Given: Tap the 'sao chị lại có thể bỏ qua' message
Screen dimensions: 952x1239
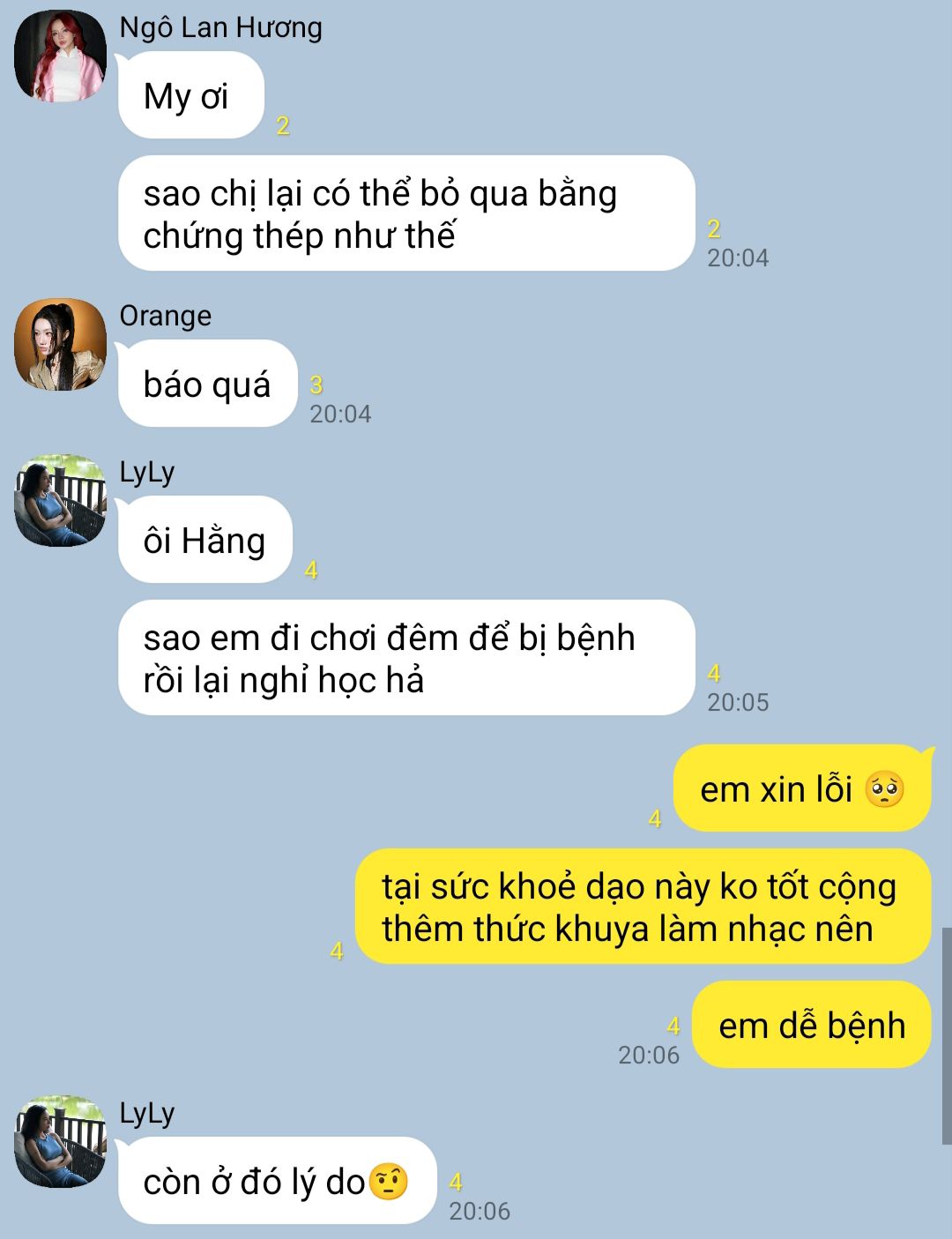Looking at the screenshot, I should [406, 213].
